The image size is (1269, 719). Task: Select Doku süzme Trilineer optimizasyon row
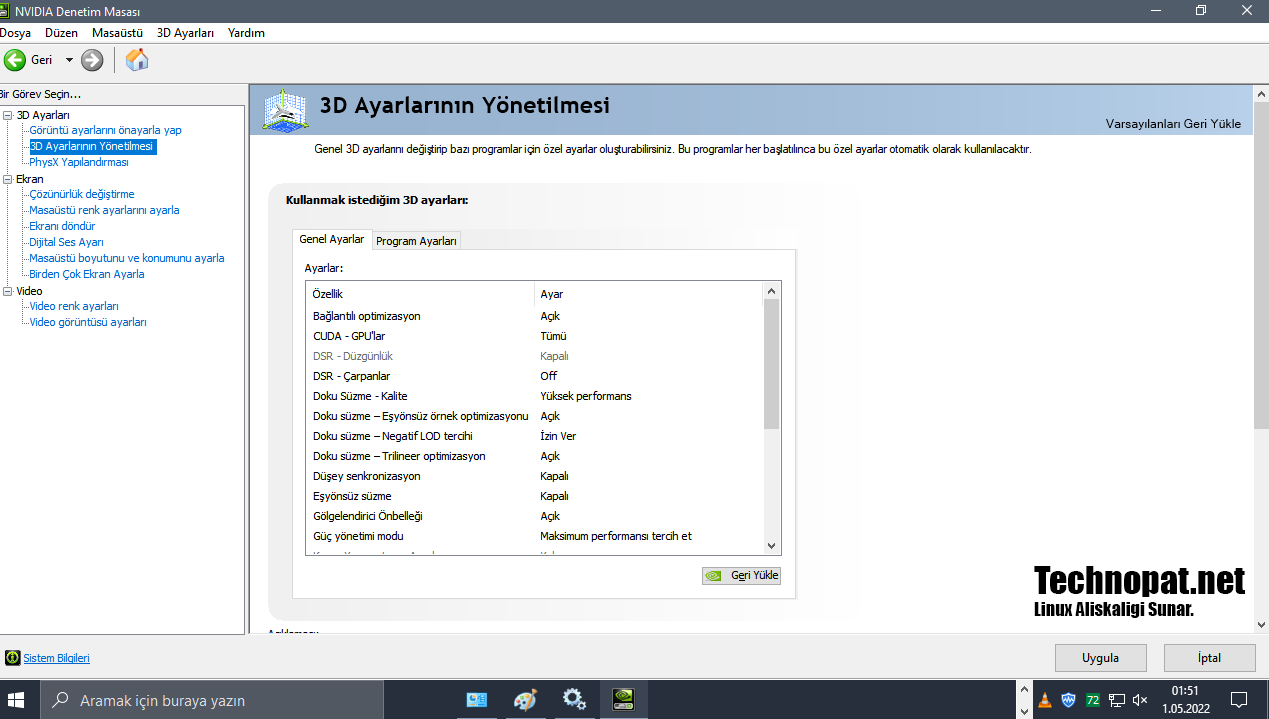(x=535, y=456)
